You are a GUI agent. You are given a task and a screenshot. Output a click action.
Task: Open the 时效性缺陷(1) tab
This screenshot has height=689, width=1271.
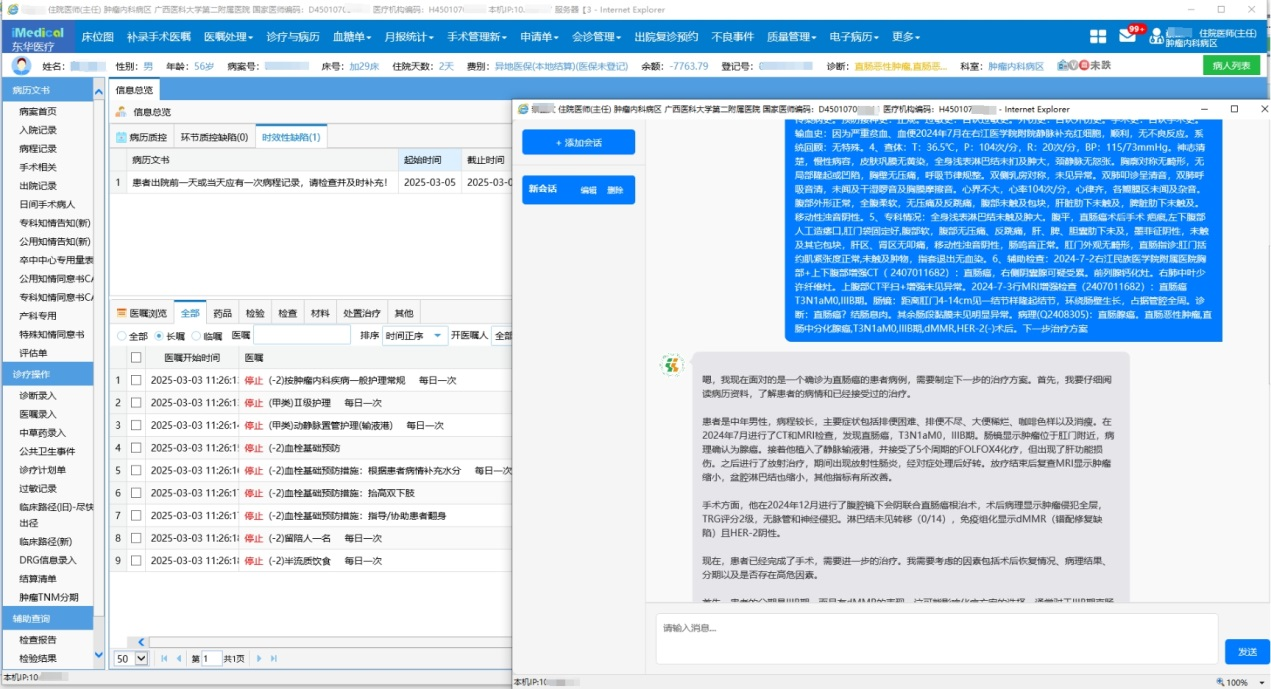(x=290, y=137)
